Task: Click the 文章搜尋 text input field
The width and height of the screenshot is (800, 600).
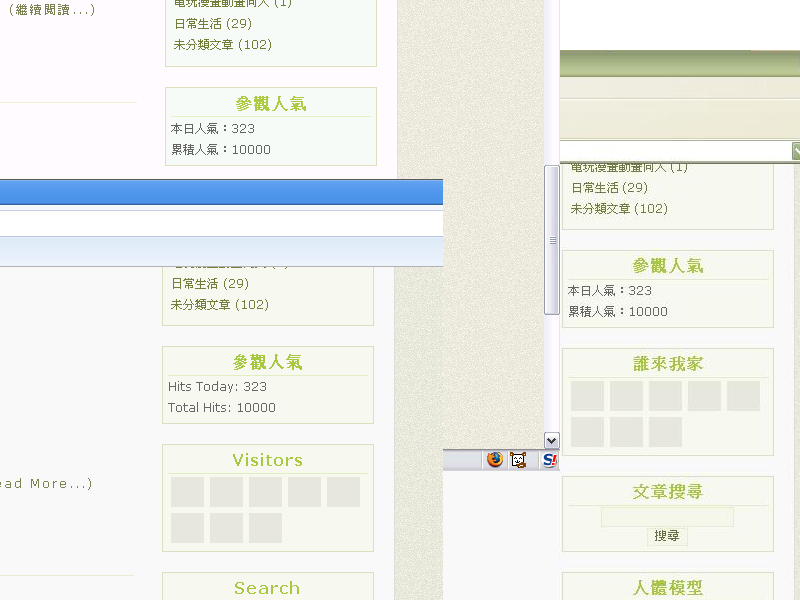Action: (667, 517)
